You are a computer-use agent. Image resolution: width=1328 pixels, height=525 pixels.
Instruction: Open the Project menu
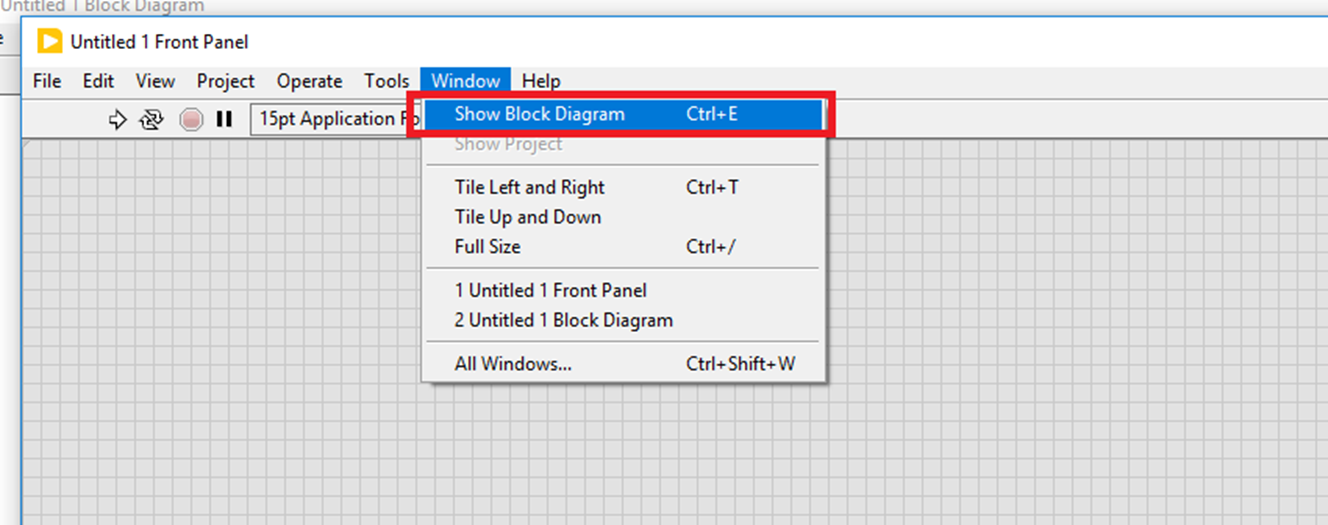pyautogui.click(x=225, y=81)
